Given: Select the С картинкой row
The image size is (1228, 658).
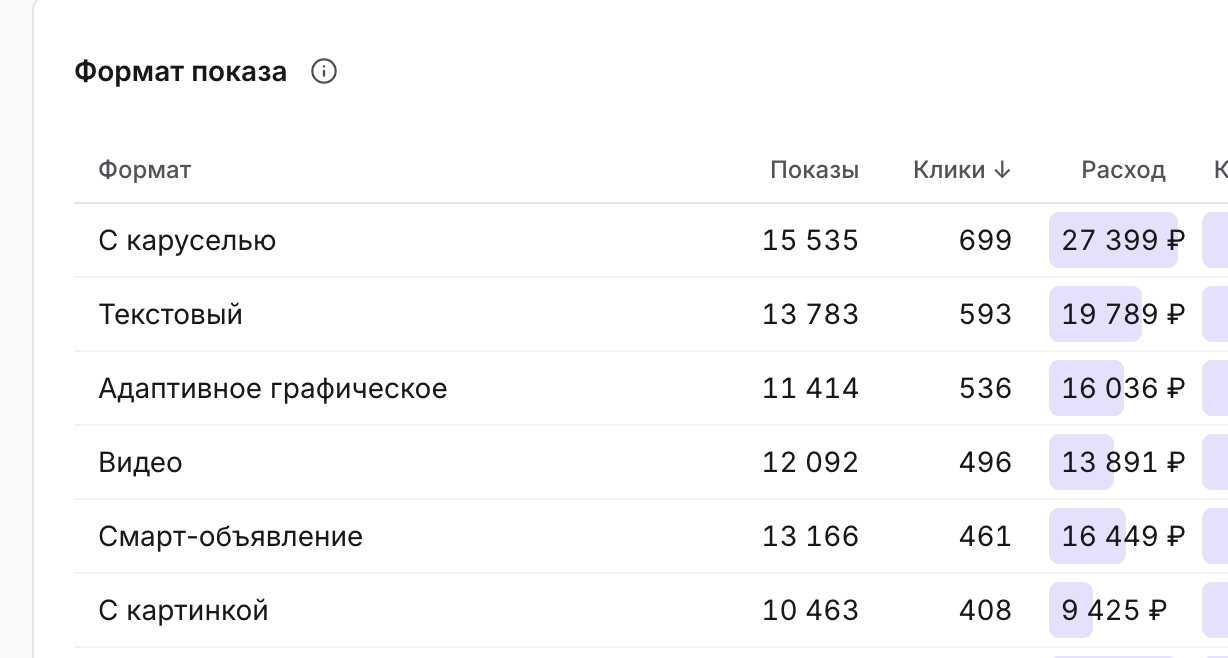Looking at the screenshot, I should 651,610.
